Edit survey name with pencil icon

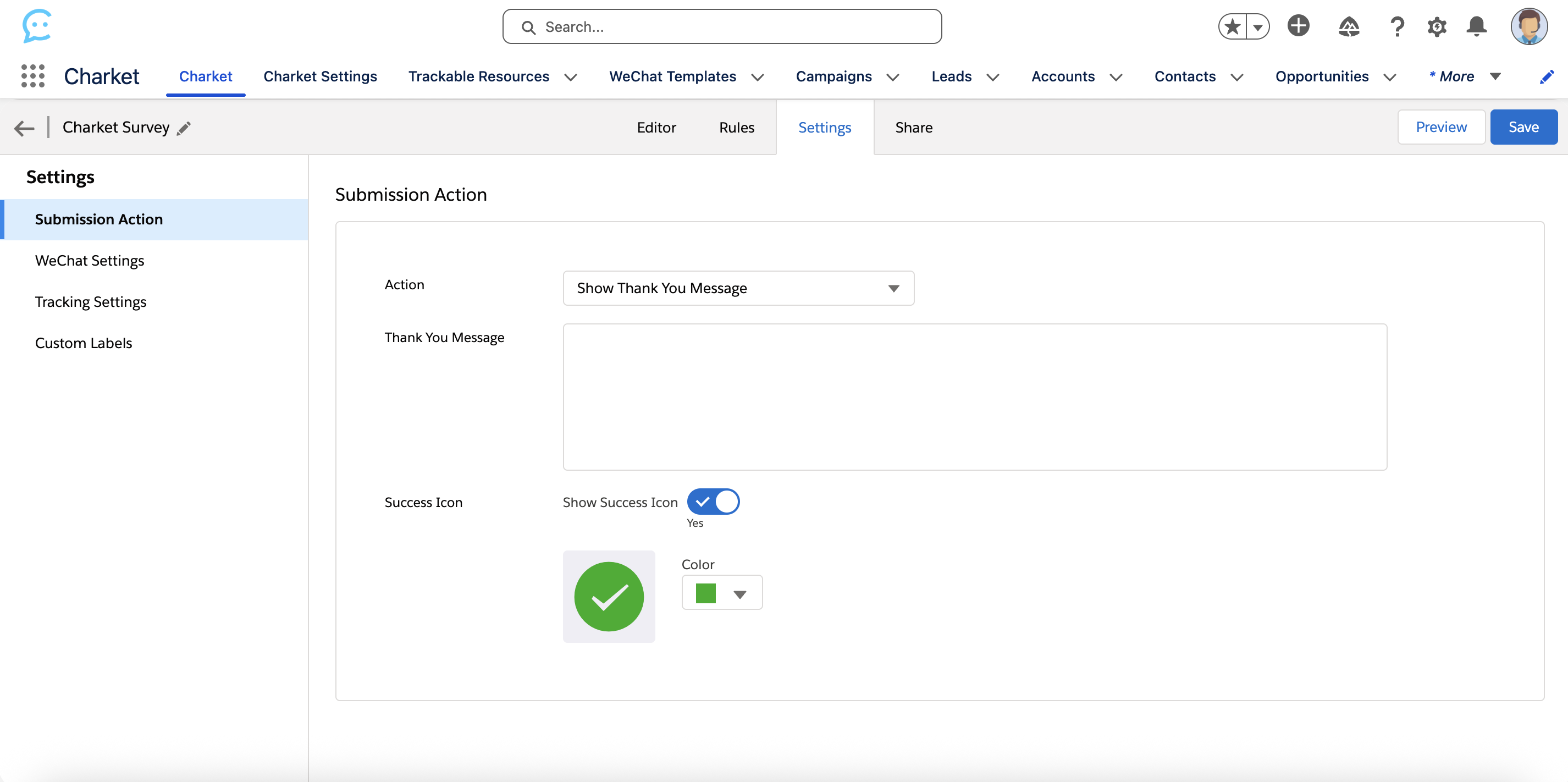click(184, 128)
